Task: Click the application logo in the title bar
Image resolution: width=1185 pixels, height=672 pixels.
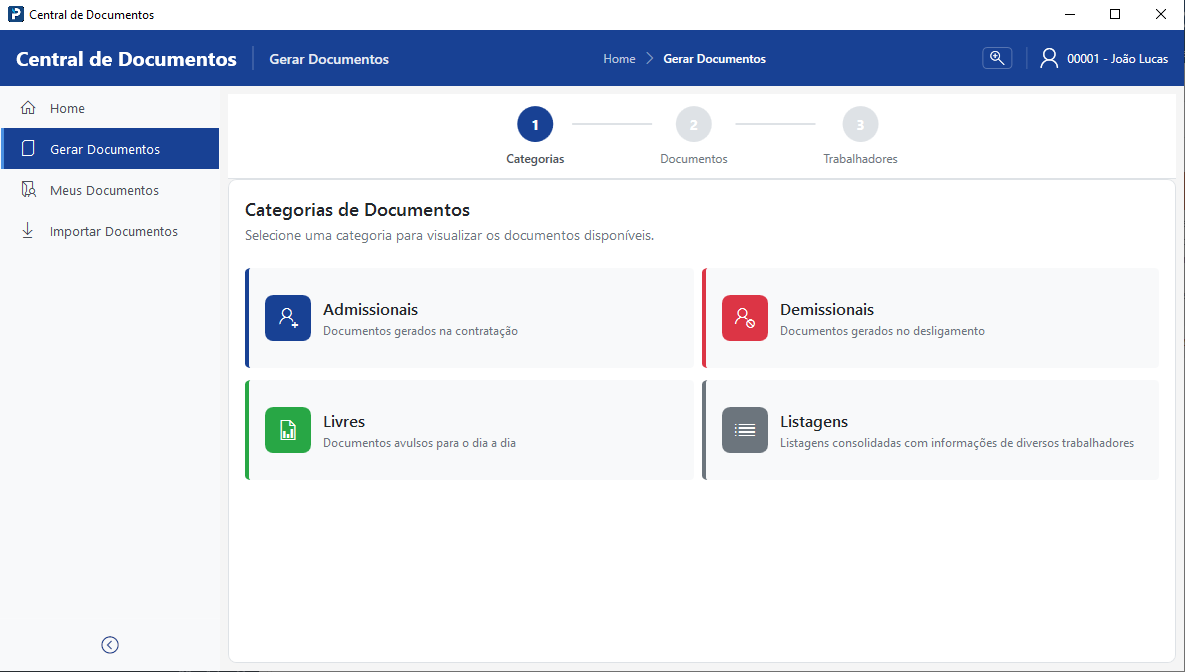Action: pyautogui.click(x=15, y=14)
